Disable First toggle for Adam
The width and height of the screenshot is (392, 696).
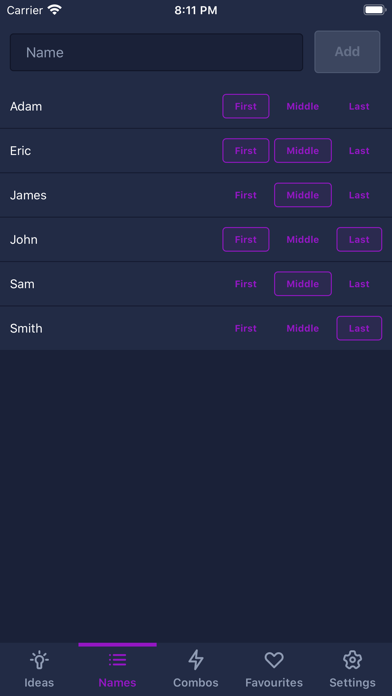pos(246,106)
